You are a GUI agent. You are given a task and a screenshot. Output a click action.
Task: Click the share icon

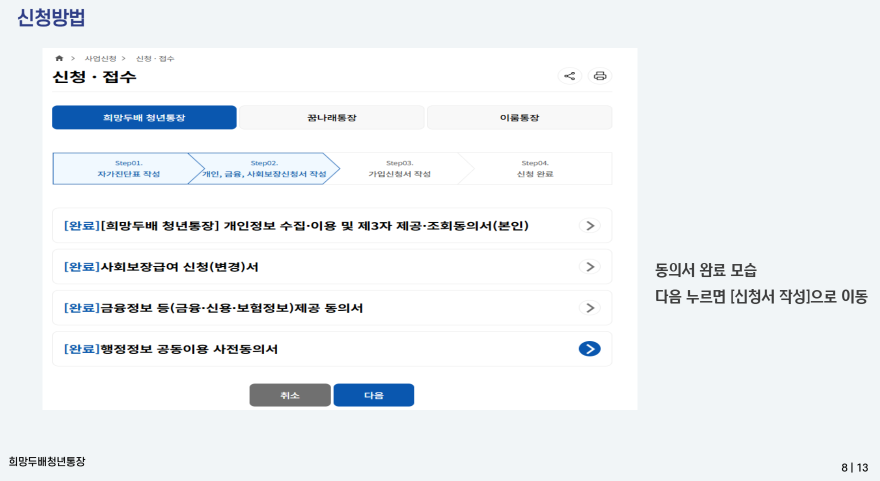tap(570, 76)
